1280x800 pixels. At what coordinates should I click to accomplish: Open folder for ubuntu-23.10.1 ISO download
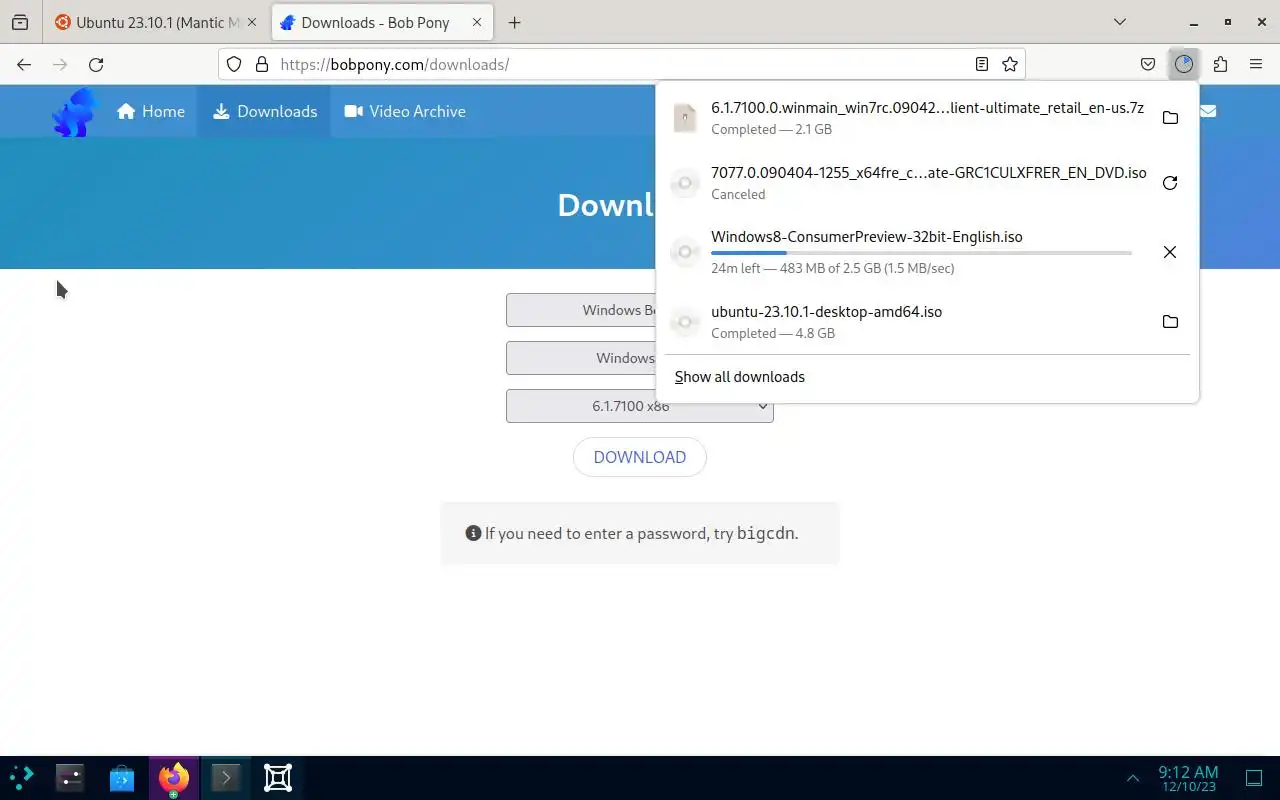1170,322
